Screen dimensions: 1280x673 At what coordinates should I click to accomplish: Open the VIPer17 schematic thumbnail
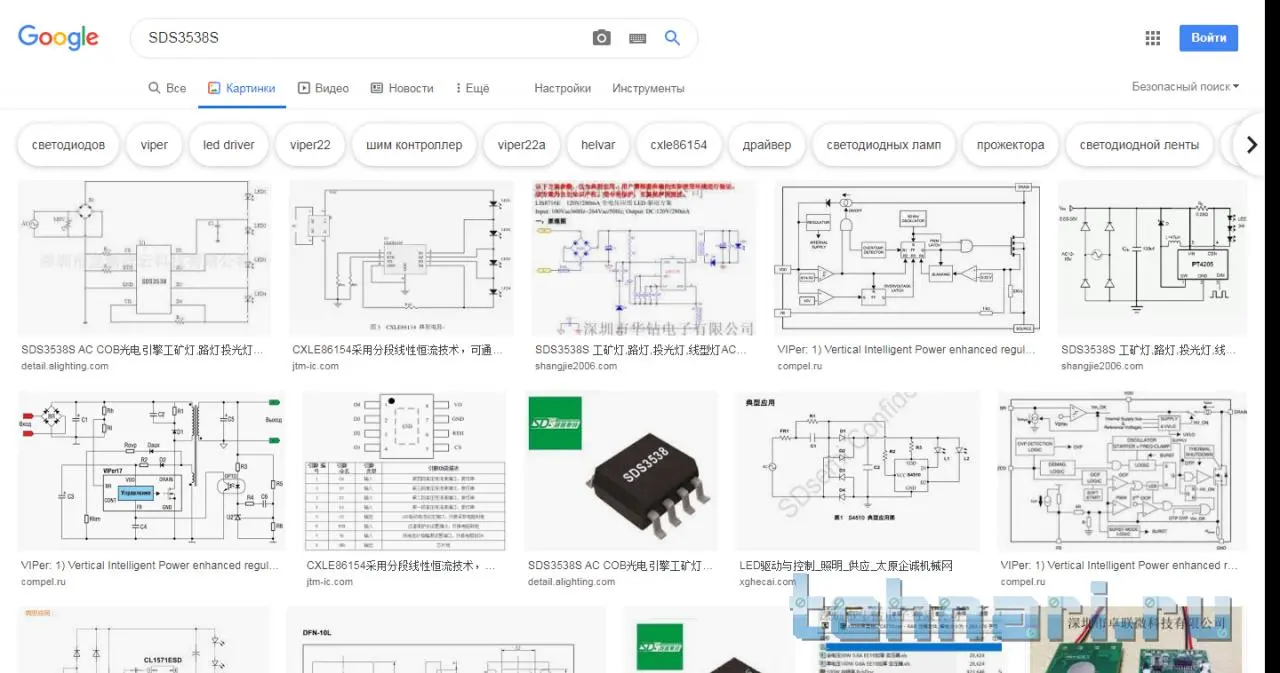coord(151,471)
